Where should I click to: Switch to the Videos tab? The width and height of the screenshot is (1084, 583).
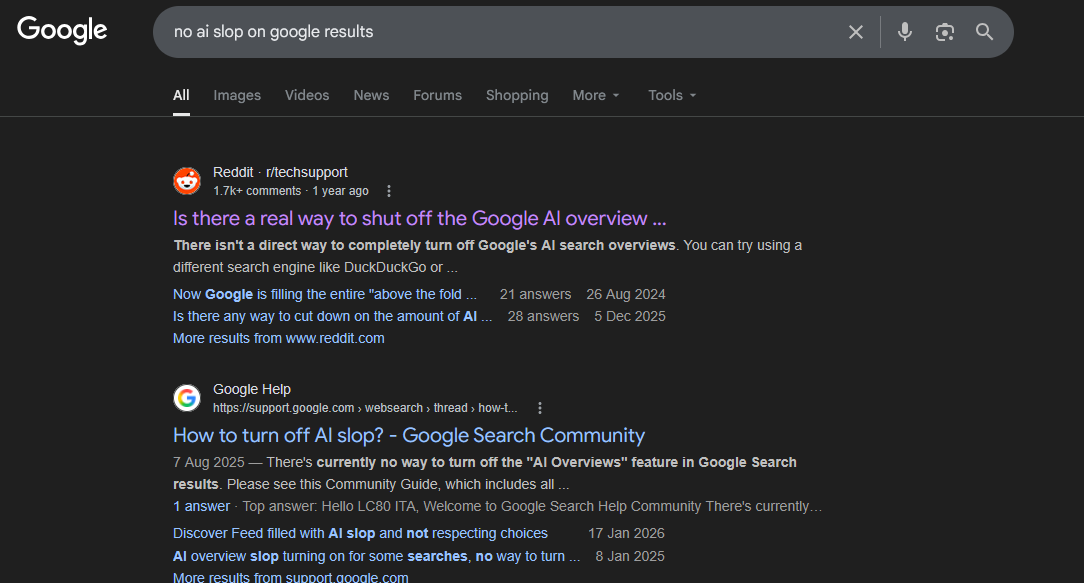[307, 95]
